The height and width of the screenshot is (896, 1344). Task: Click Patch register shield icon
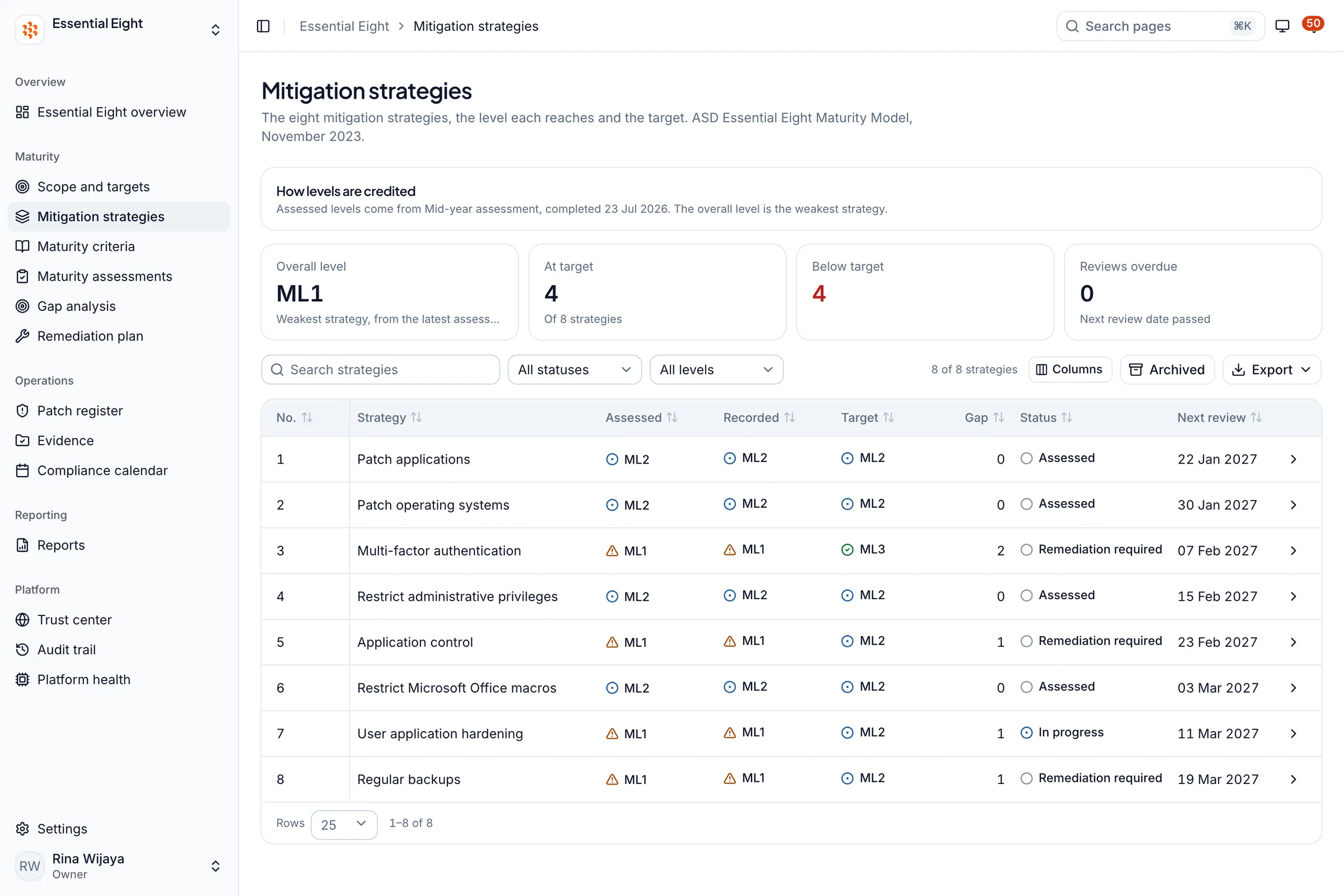pyautogui.click(x=22, y=411)
